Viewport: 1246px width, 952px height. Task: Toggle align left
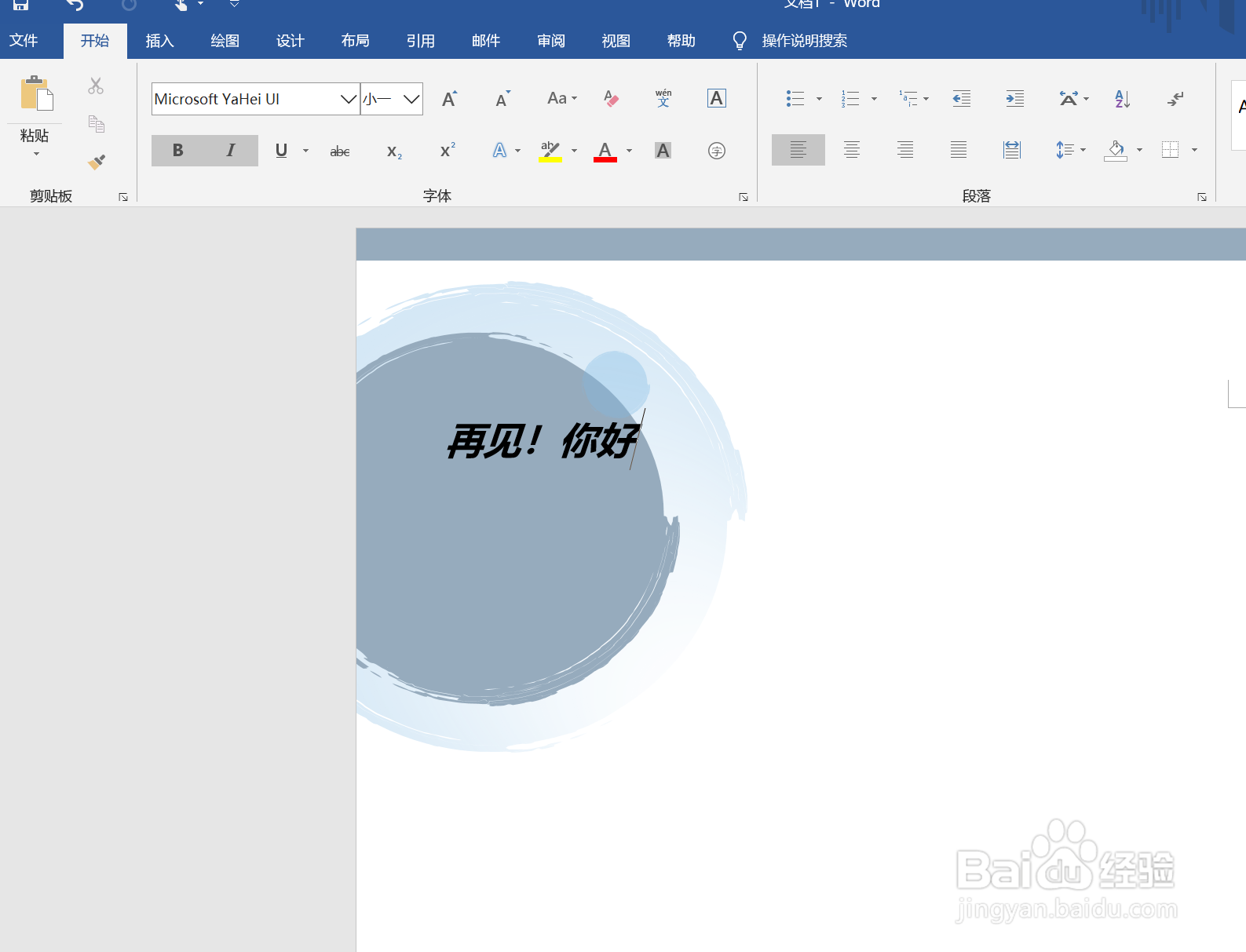click(x=798, y=149)
